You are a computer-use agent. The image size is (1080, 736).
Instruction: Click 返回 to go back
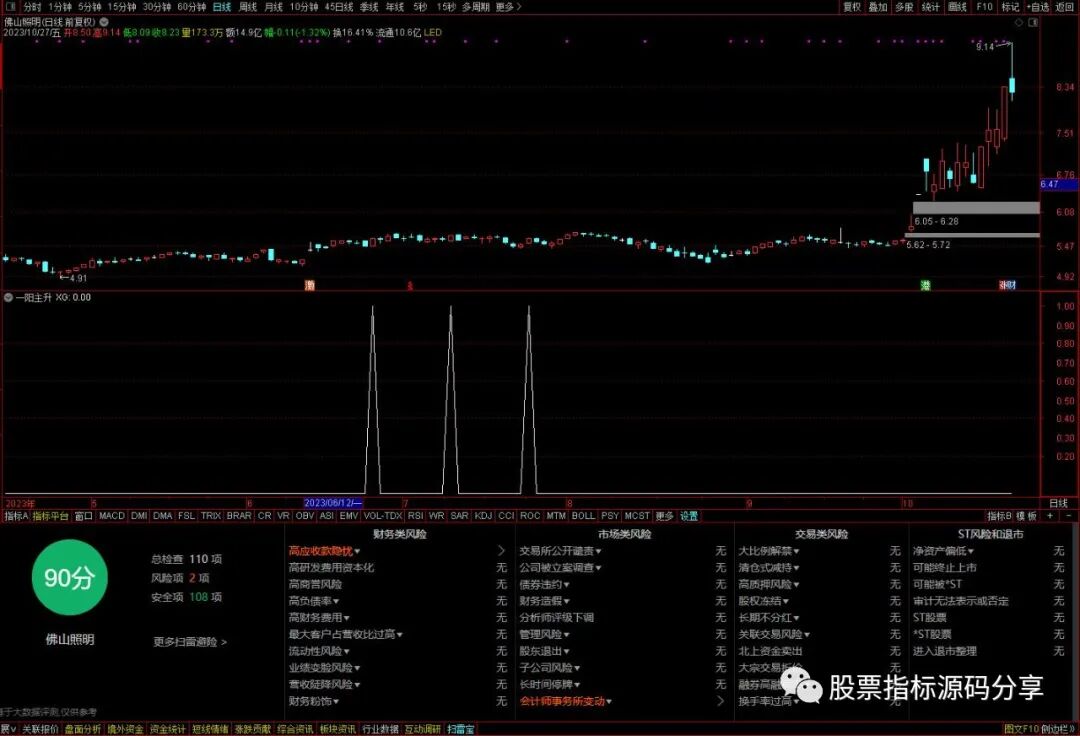pyautogui.click(x=1064, y=7)
